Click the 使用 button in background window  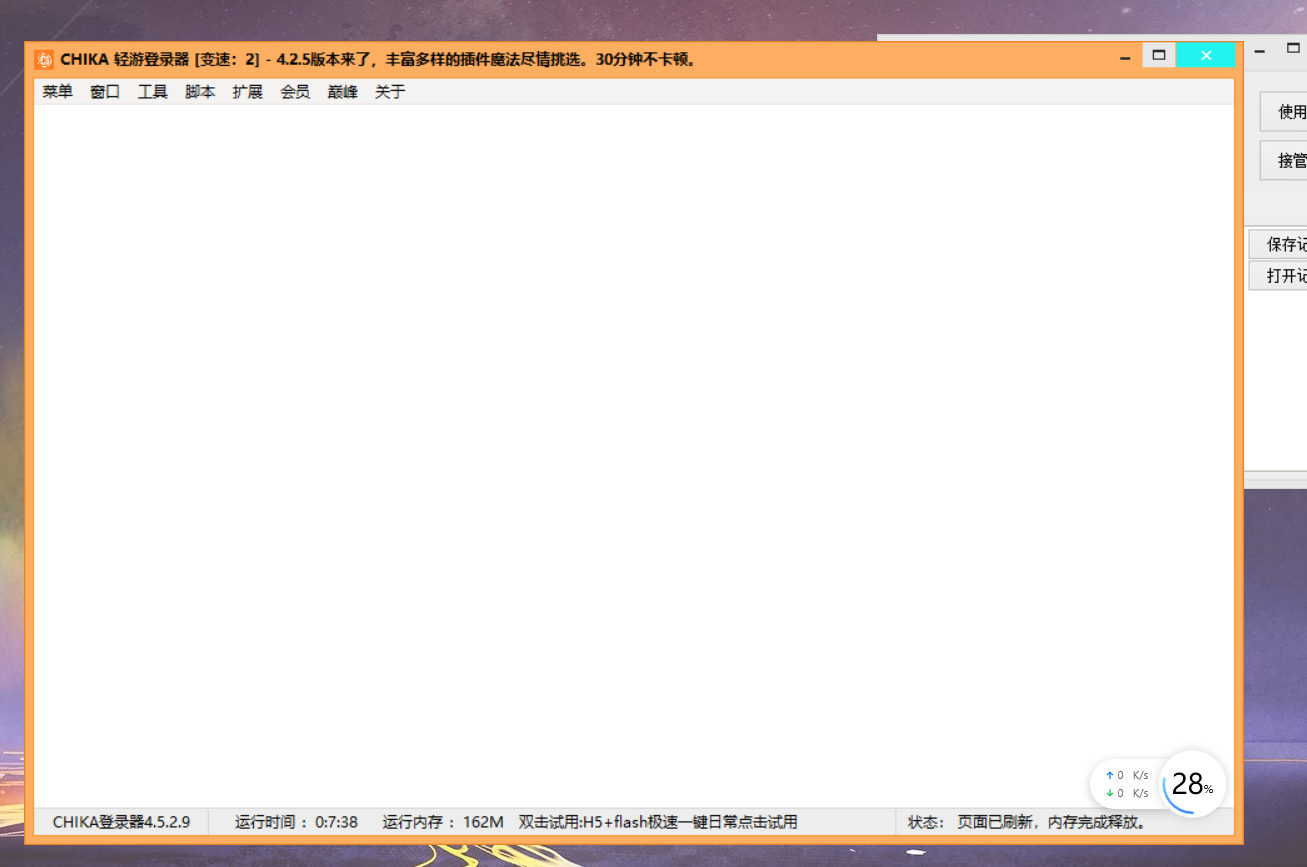pos(1284,111)
